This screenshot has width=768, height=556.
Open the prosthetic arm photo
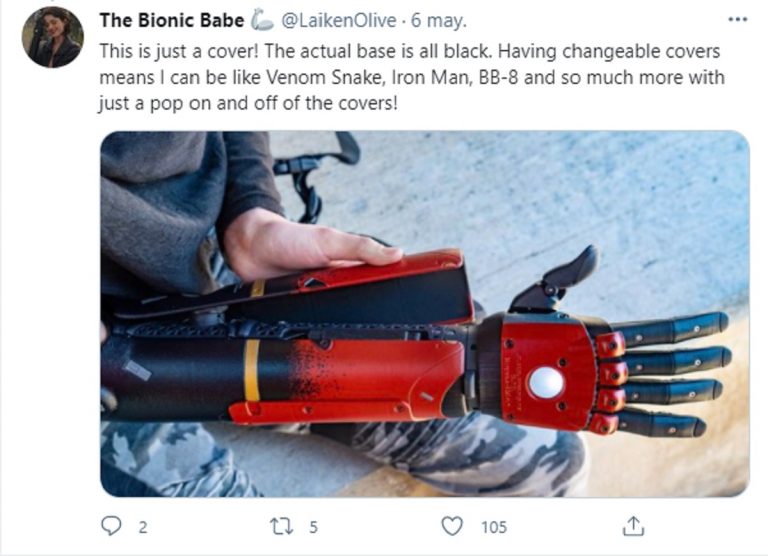coord(425,314)
